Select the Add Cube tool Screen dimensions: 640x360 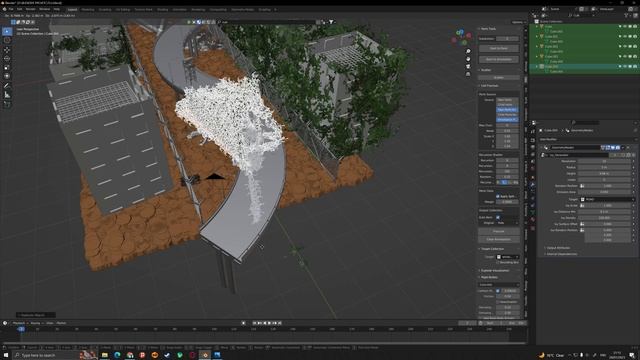(7, 104)
